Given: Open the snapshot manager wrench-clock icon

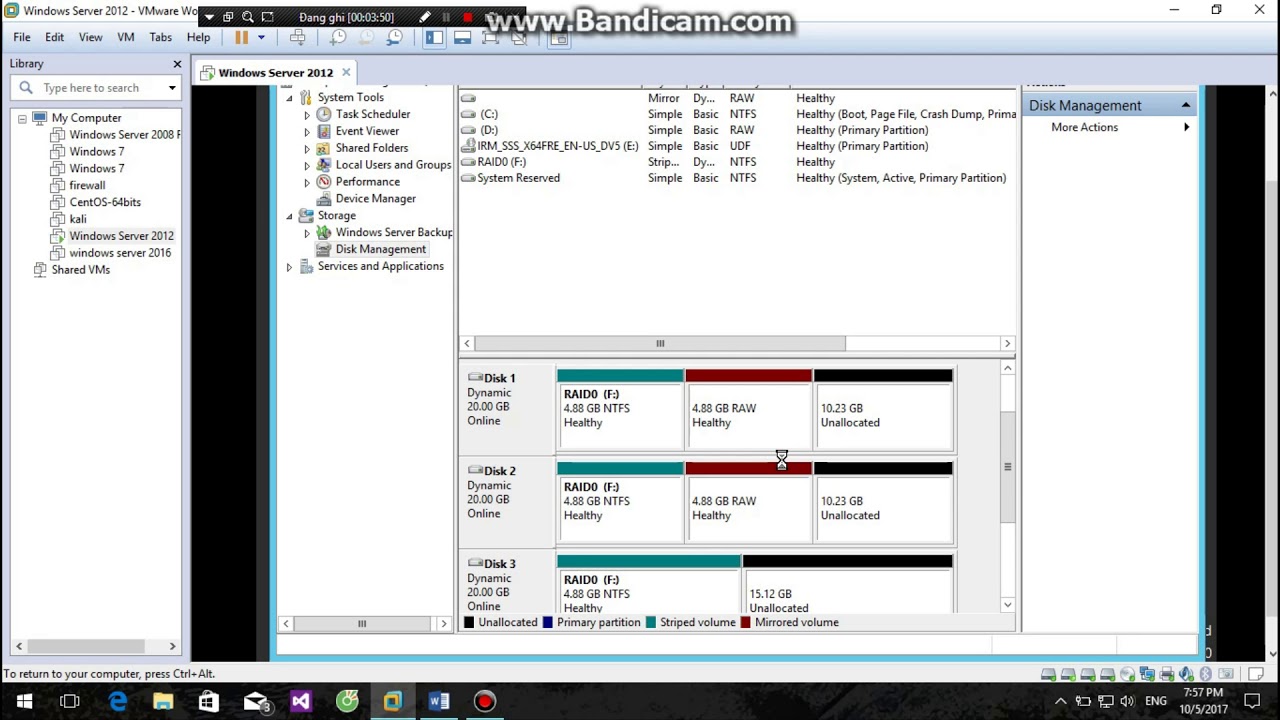Looking at the screenshot, I should (x=395, y=37).
